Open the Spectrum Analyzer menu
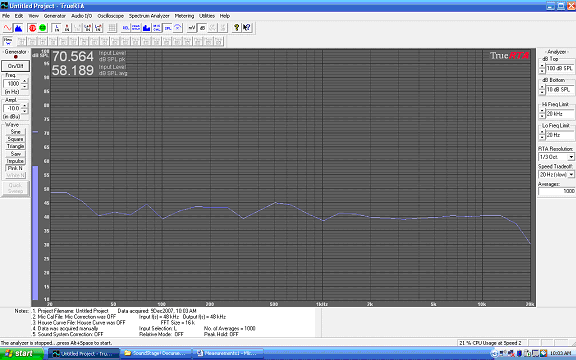 pos(149,16)
